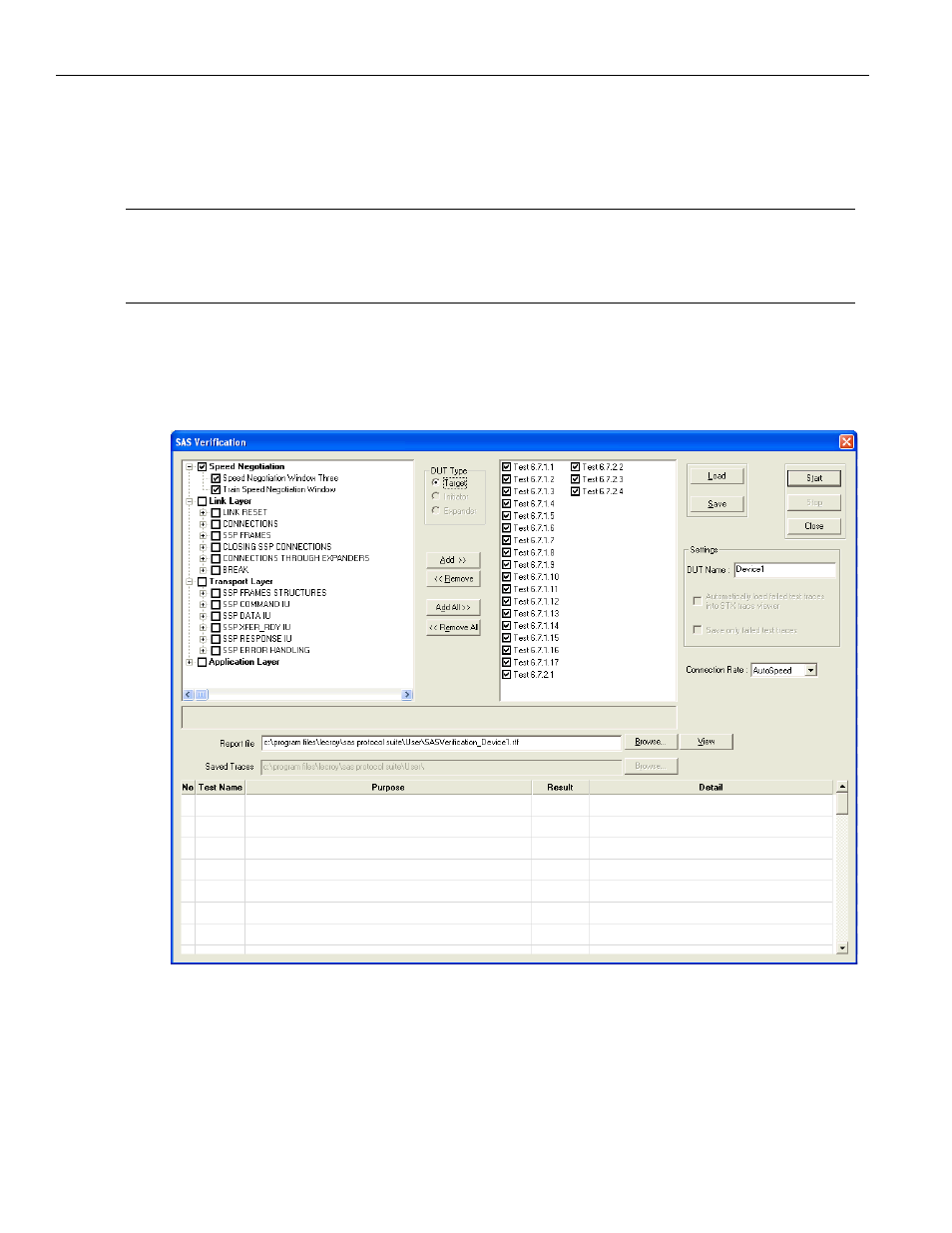This screenshot has height=1233, width=952.
Task: Click the Test Name column header
Action: click(220, 788)
